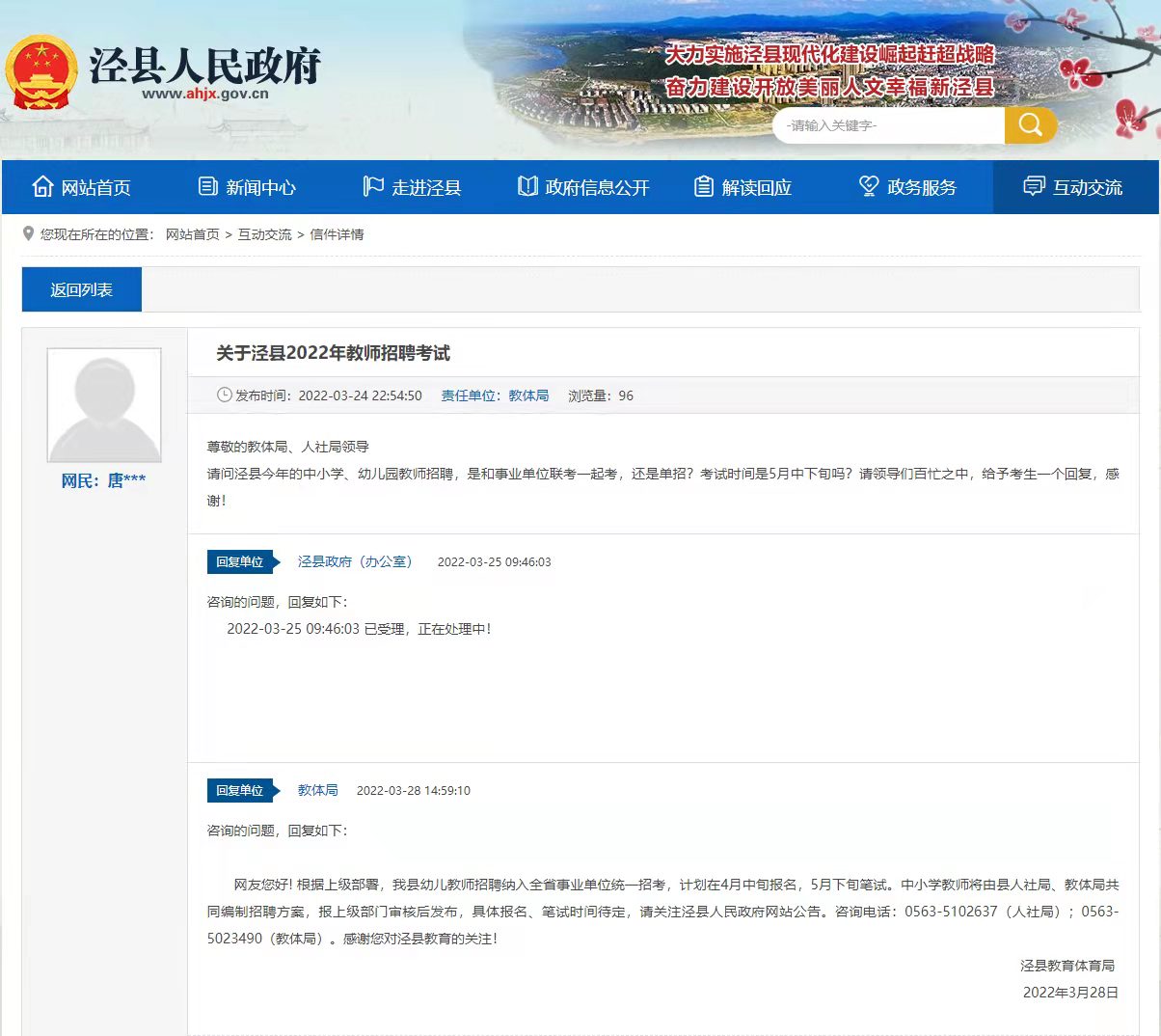Click the user avatar placeholder image
1161x1036 pixels.
[x=104, y=405]
